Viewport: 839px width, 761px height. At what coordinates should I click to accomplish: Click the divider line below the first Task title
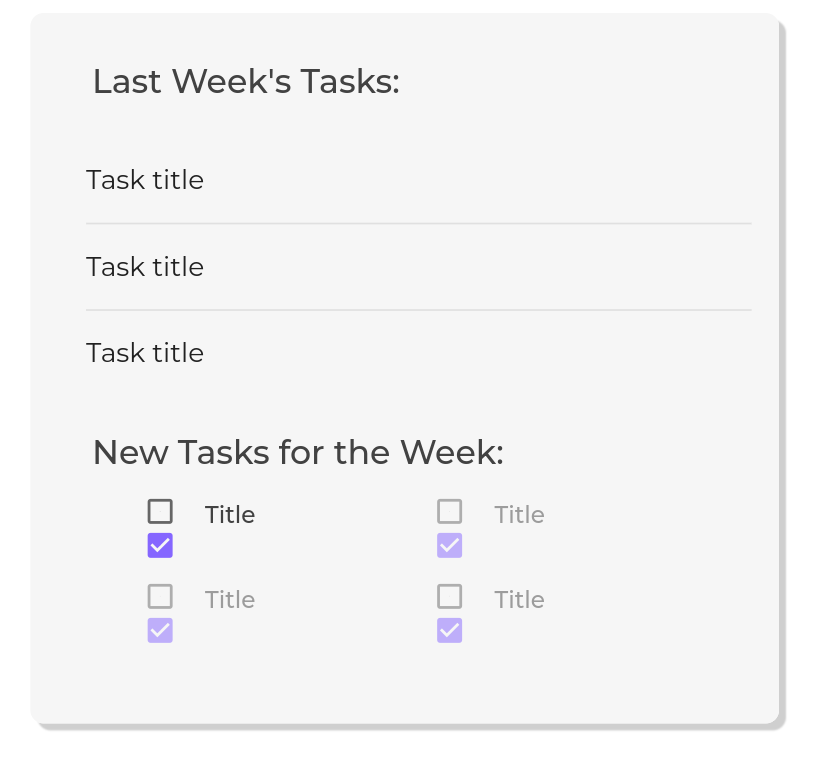[418, 224]
